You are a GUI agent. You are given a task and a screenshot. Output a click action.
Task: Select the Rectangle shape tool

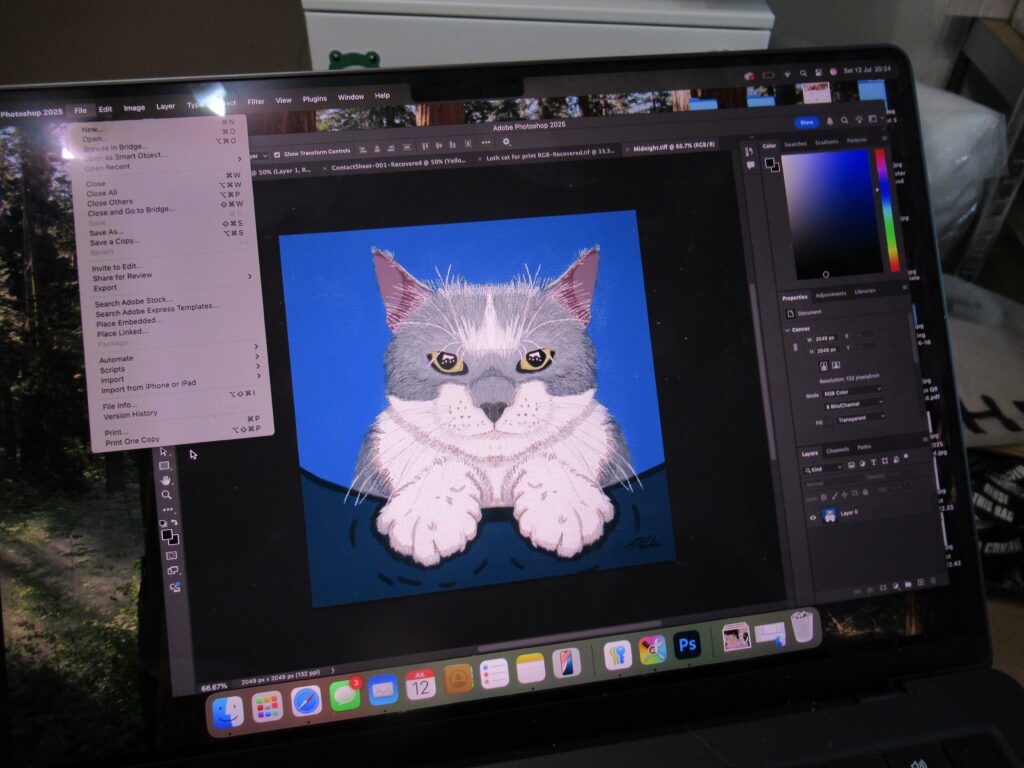pyautogui.click(x=165, y=466)
